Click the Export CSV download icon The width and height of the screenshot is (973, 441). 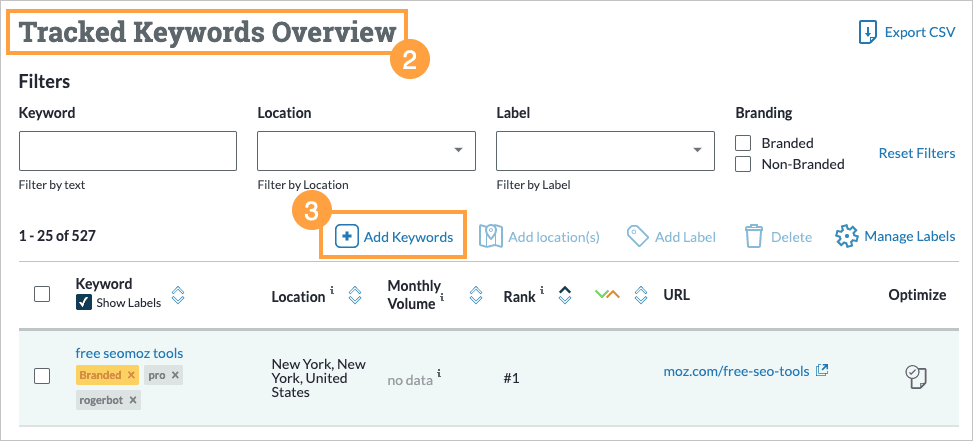867,32
